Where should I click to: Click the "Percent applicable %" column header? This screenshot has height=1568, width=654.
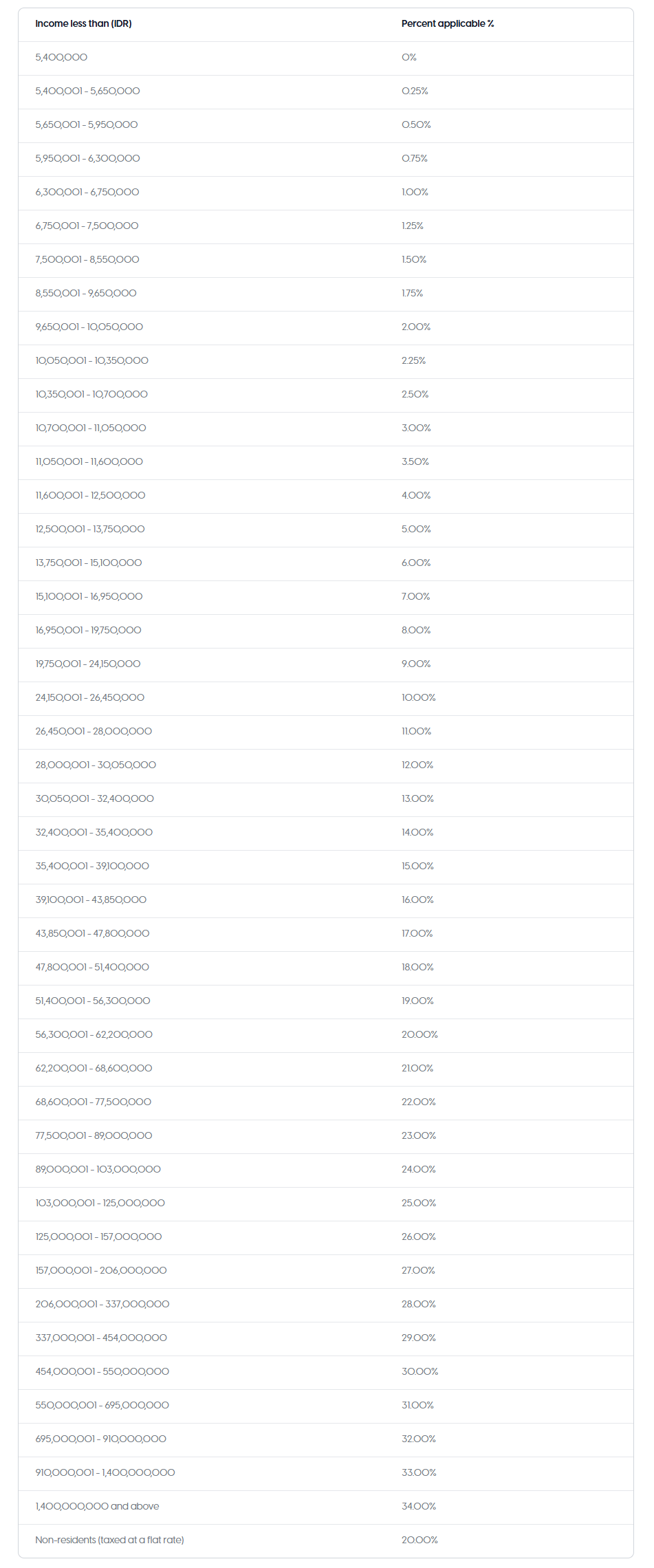[x=447, y=23]
